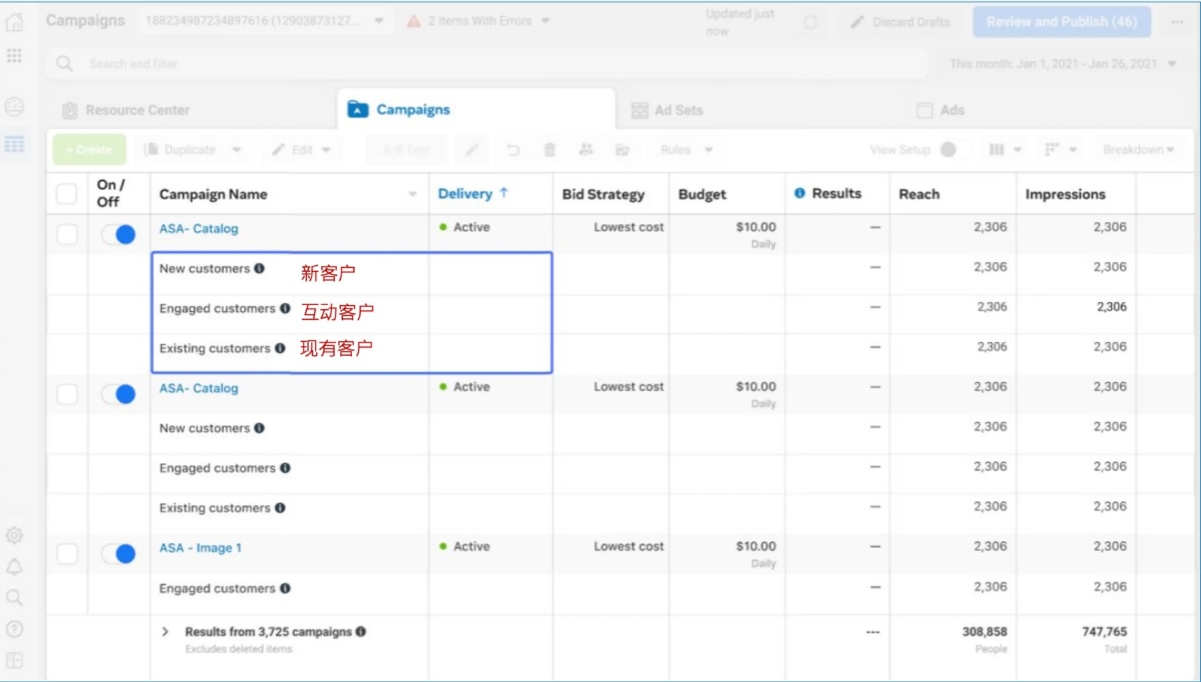Switch off the first ASA- Catalog campaign toggle
This screenshot has height=682, width=1201.
118,234
